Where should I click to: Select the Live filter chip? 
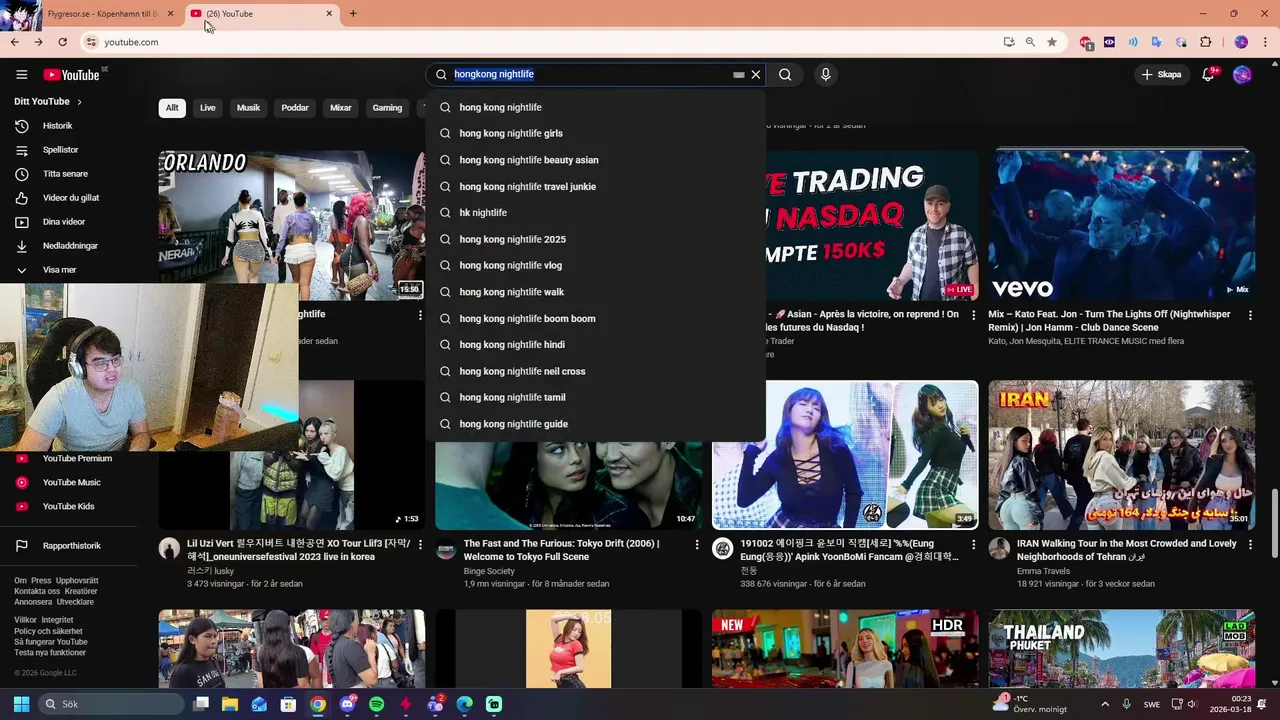207,108
